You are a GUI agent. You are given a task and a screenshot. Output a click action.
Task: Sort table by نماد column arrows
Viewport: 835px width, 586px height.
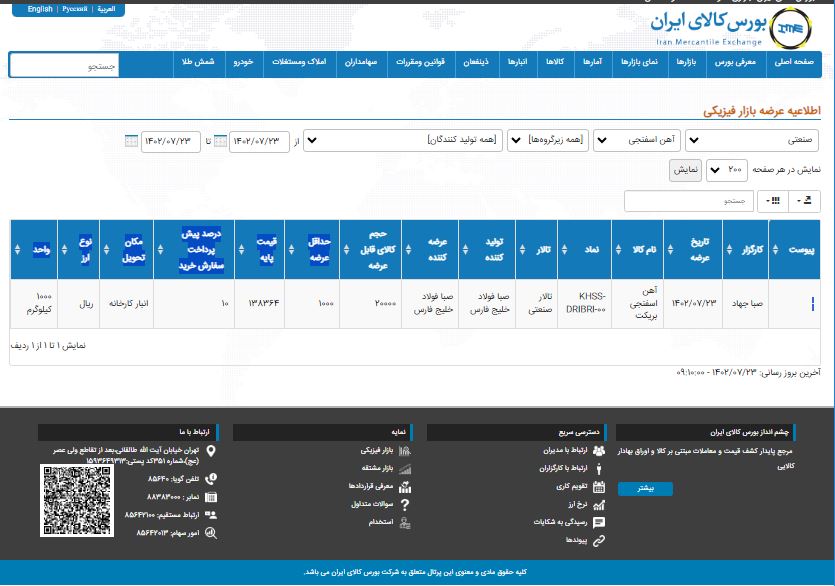[564, 249]
